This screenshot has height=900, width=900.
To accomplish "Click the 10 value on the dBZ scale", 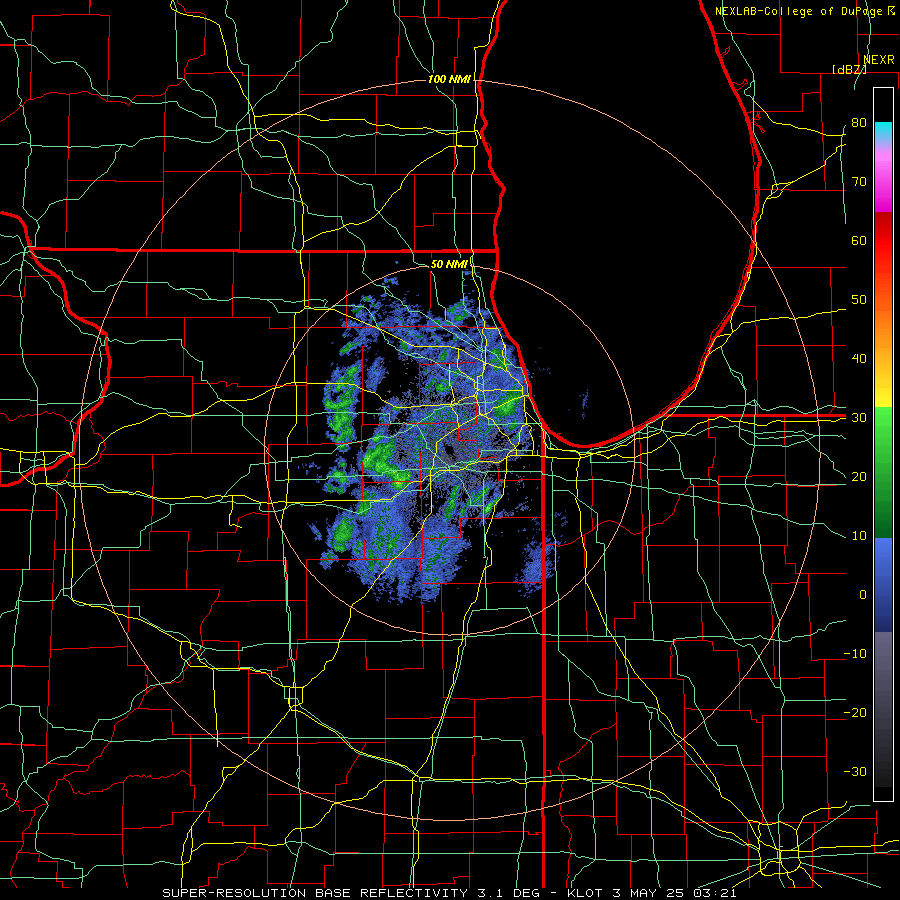I will click(859, 536).
